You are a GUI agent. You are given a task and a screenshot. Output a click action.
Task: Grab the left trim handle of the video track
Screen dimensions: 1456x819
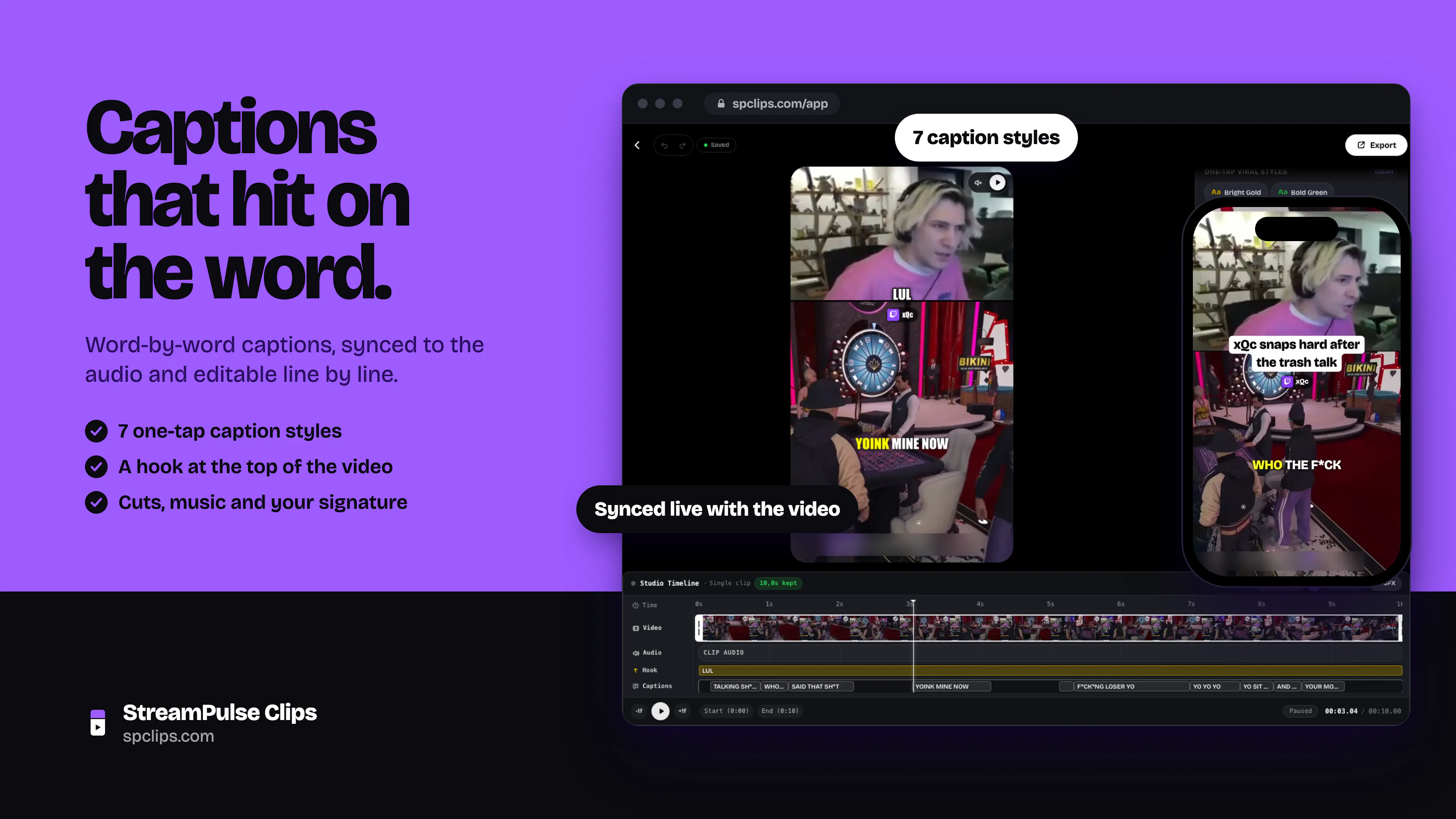coord(699,628)
